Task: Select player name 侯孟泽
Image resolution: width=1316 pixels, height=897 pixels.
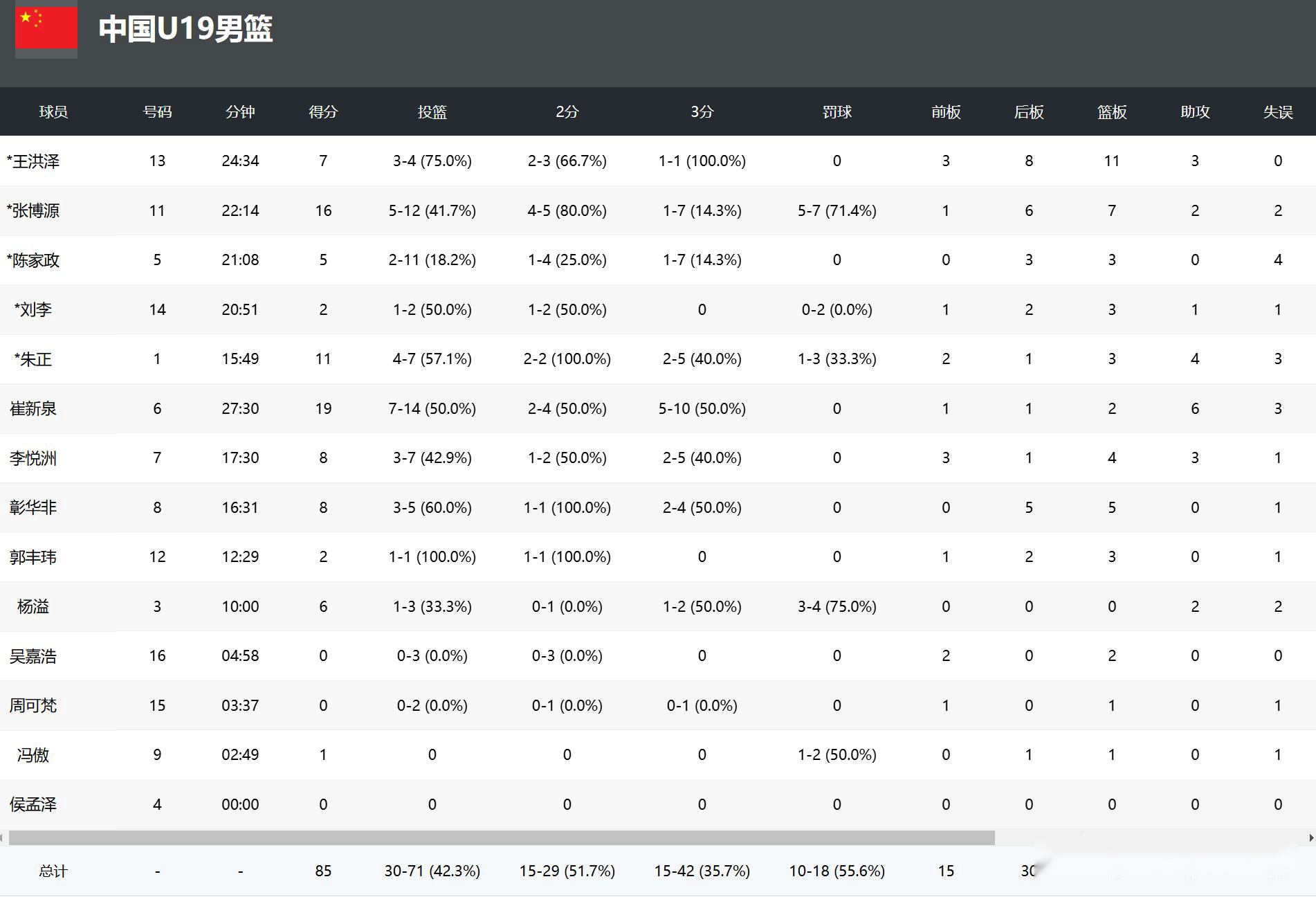Action: 33,804
